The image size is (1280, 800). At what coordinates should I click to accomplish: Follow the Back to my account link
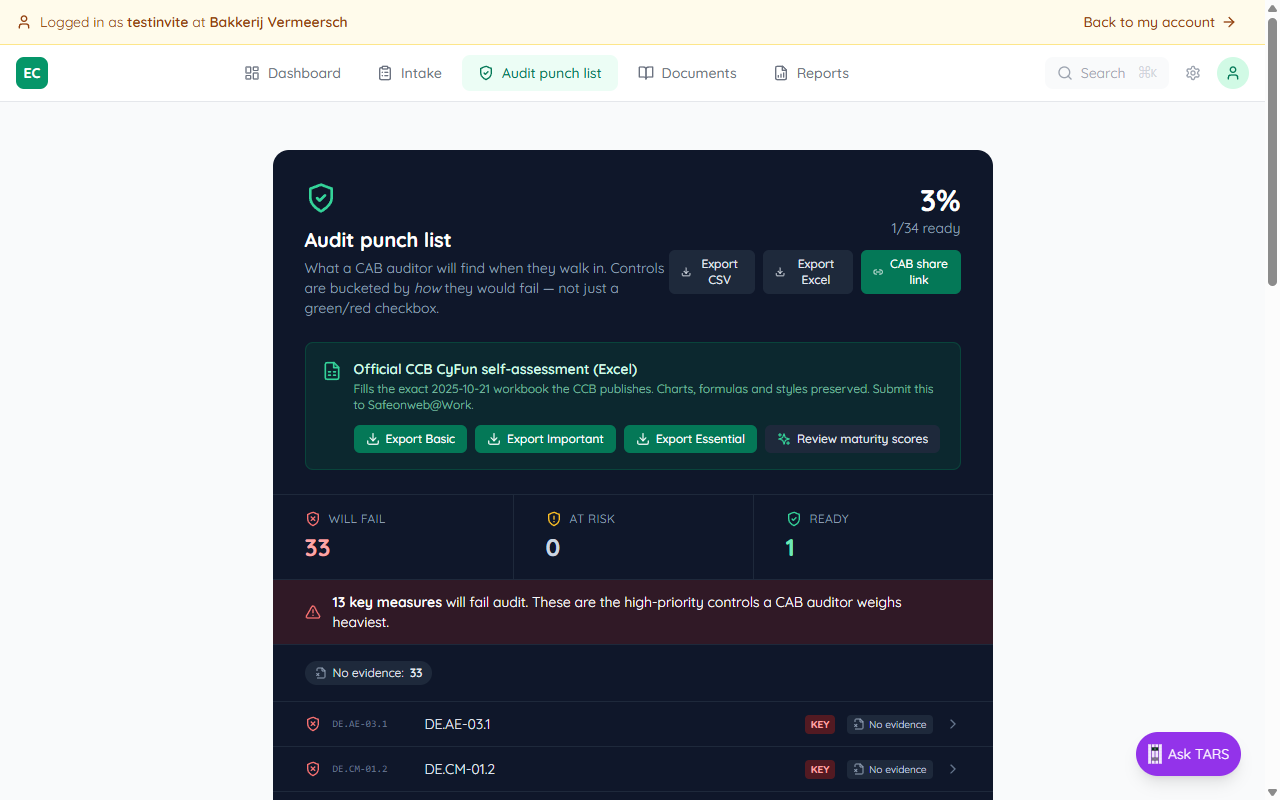click(1159, 22)
